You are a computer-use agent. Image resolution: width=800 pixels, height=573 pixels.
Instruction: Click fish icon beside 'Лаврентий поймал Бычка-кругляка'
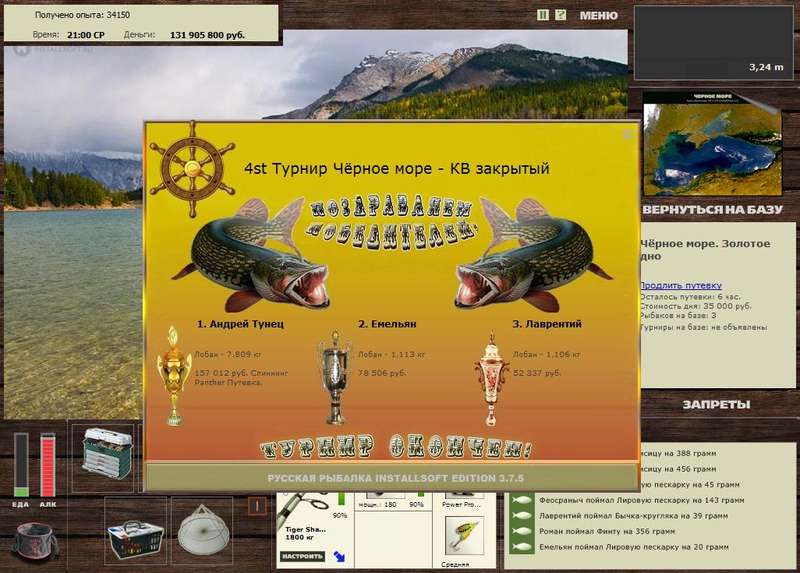click(522, 516)
